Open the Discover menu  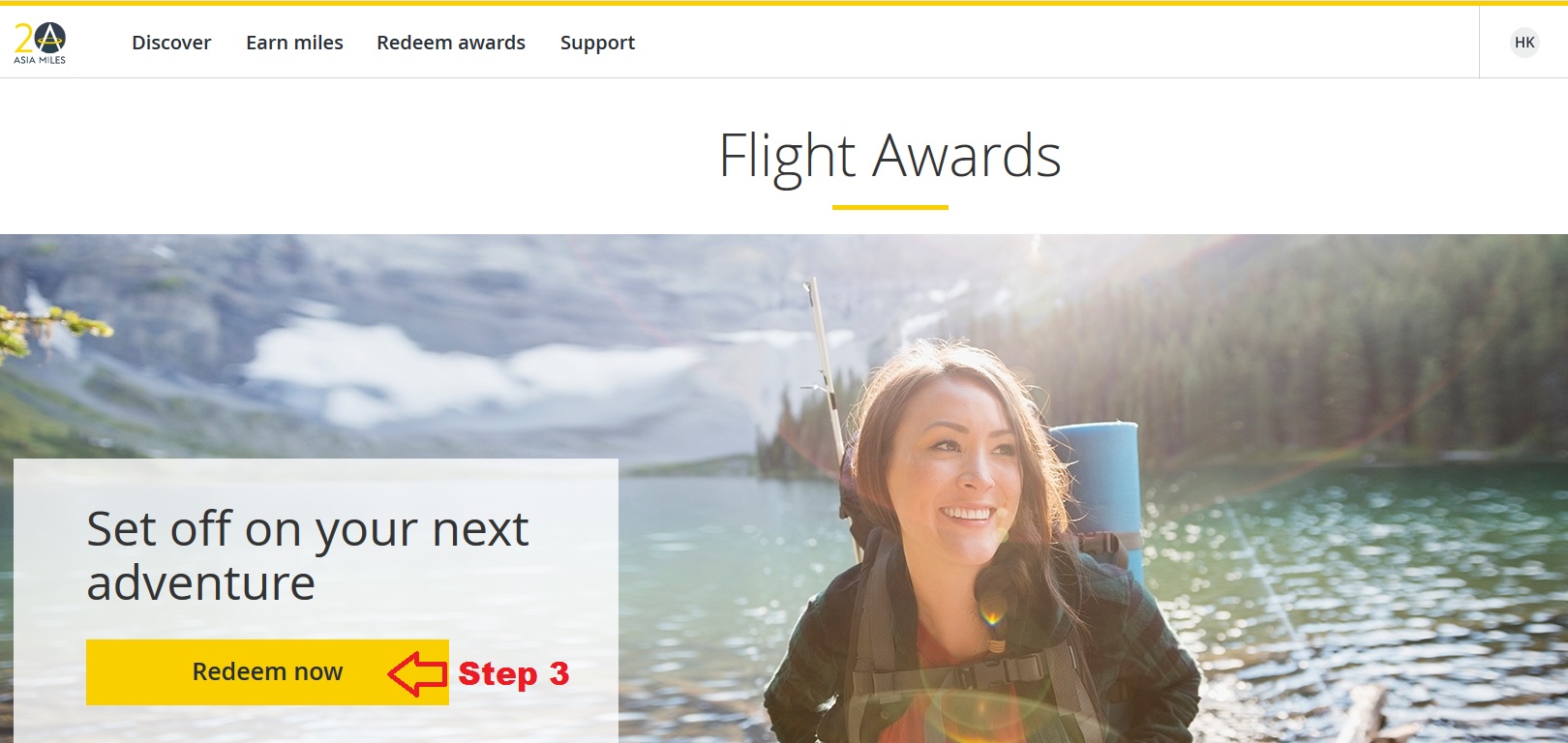(171, 43)
